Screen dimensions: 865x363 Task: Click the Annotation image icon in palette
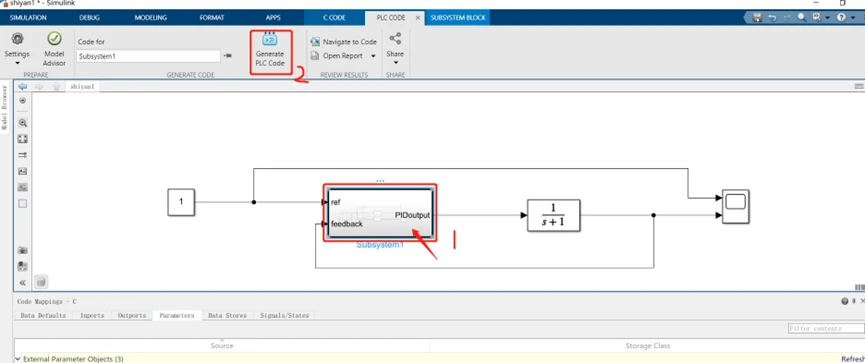point(23,172)
